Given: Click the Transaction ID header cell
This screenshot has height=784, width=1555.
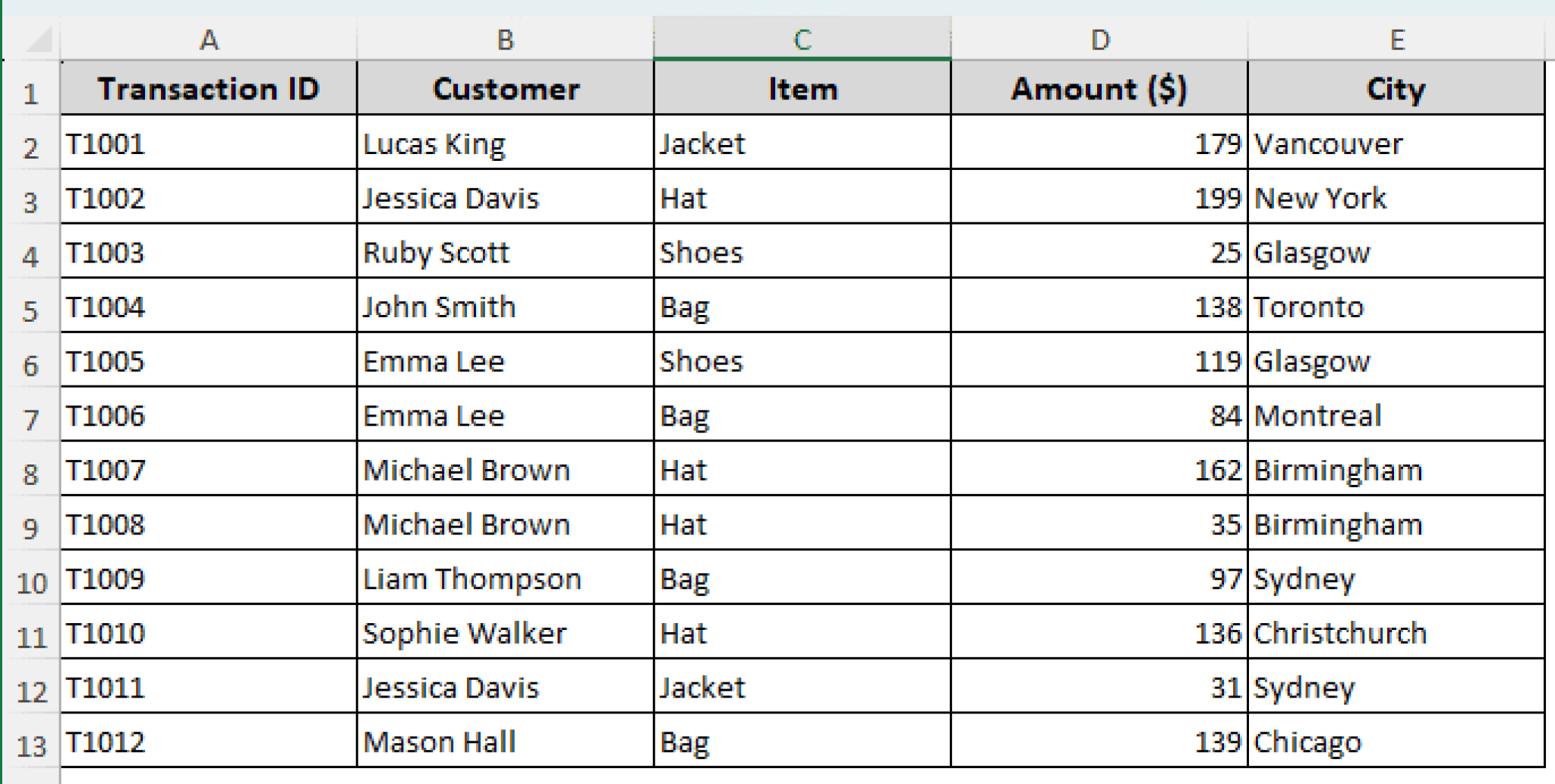Looking at the screenshot, I should click(208, 89).
